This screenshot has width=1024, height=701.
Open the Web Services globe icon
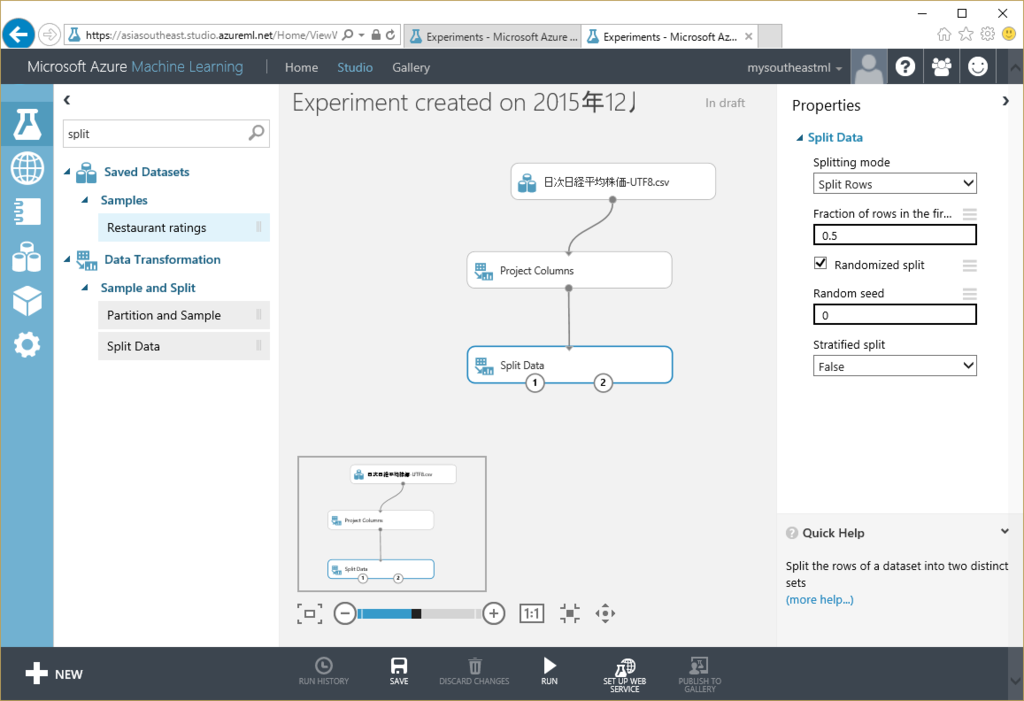tap(27, 168)
